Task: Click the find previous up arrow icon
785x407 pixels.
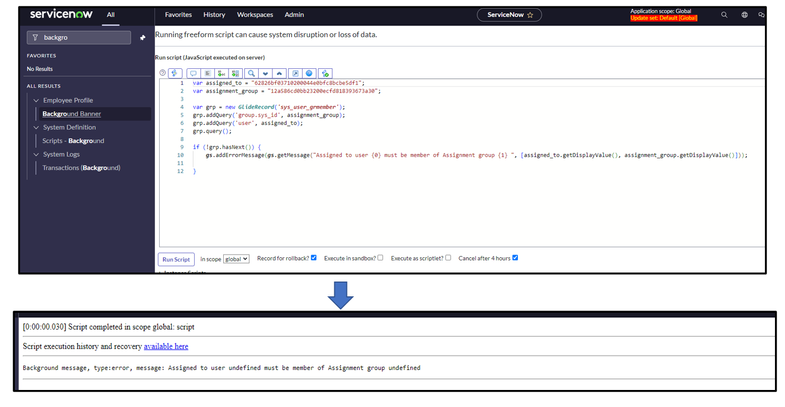Action: (279, 73)
